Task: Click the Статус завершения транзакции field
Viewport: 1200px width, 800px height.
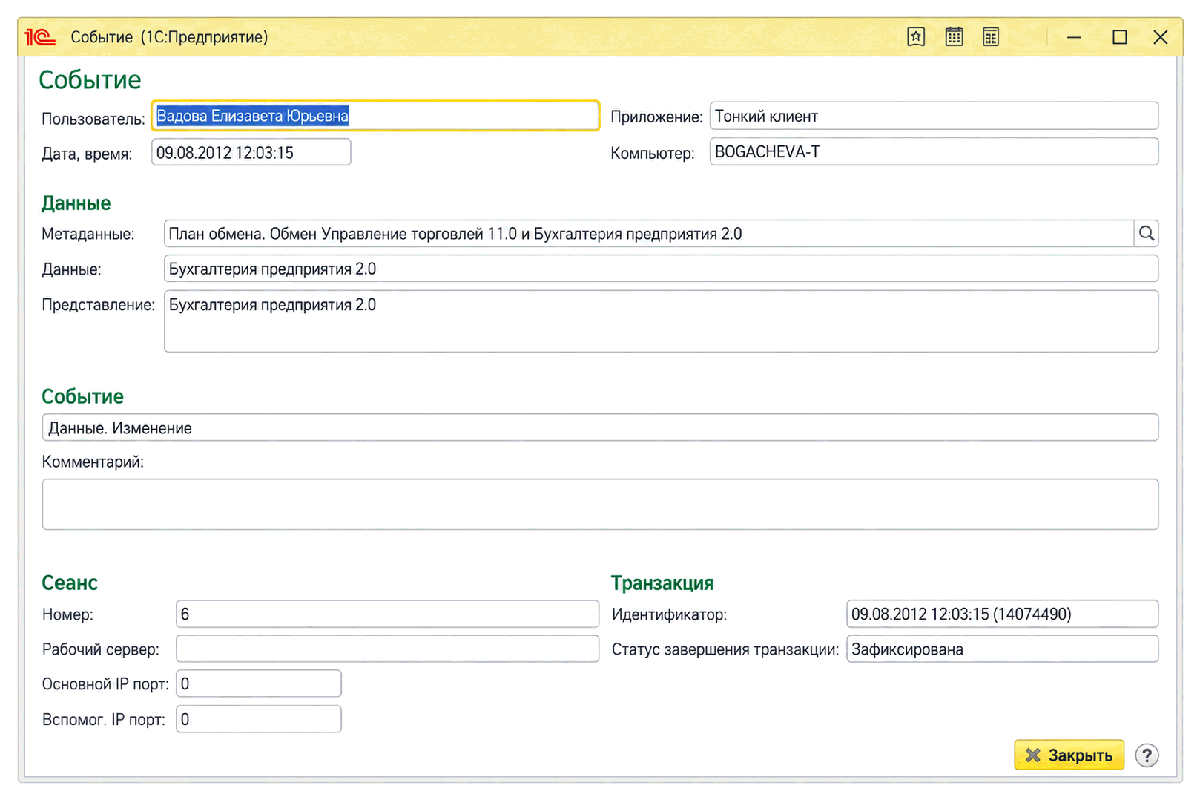Action: (x=1002, y=649)
